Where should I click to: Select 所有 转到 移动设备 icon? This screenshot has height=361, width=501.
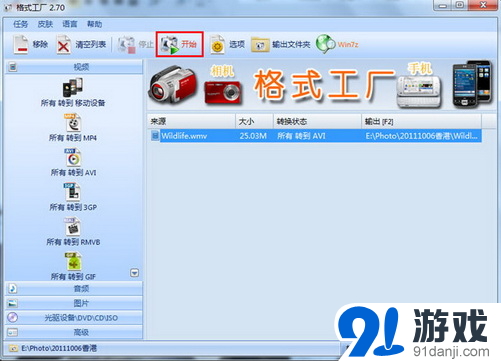[x=73, y=87]
